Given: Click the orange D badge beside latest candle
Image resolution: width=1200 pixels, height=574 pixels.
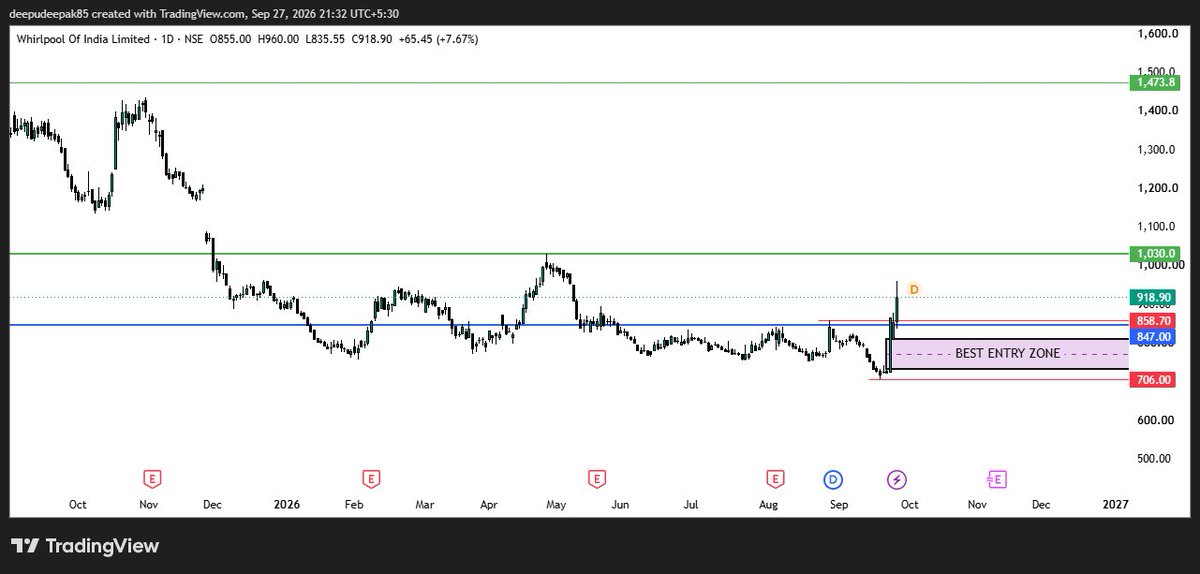Looking at the screenshot, I should click(913, 289).
